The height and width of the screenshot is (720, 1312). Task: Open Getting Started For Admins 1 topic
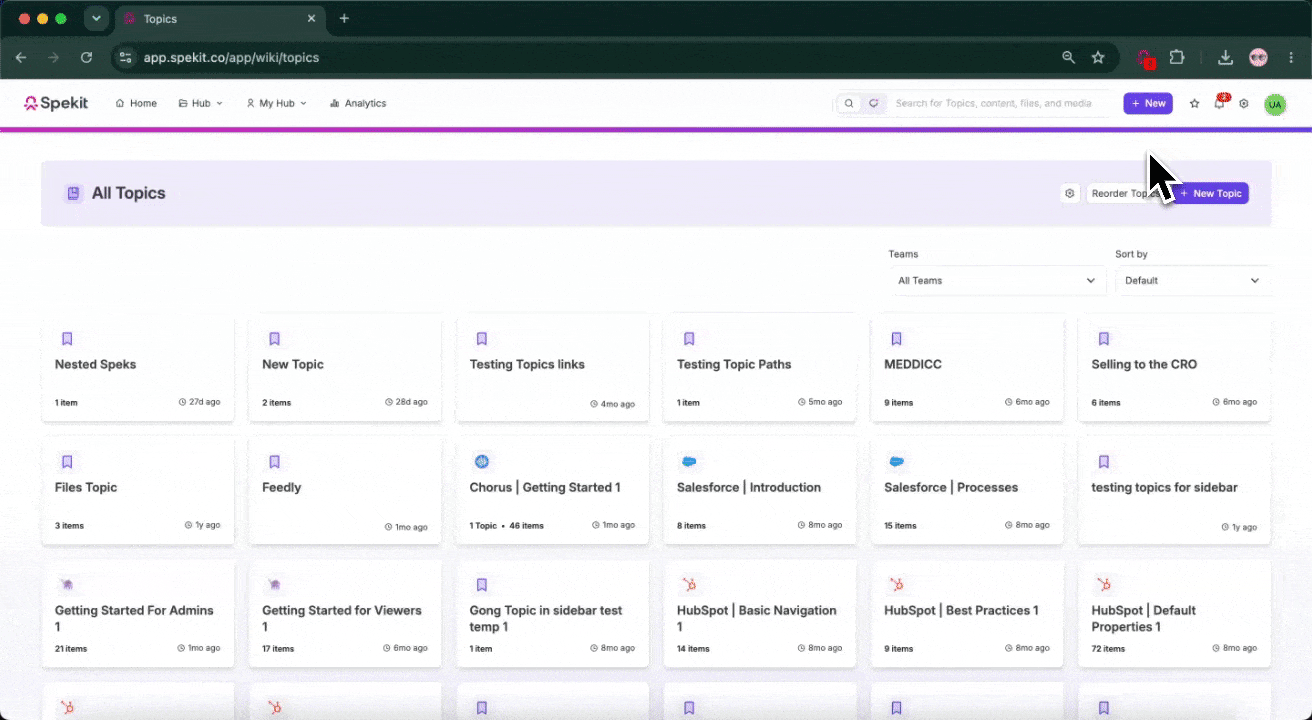pyautogui.click(x=138, y=613)
